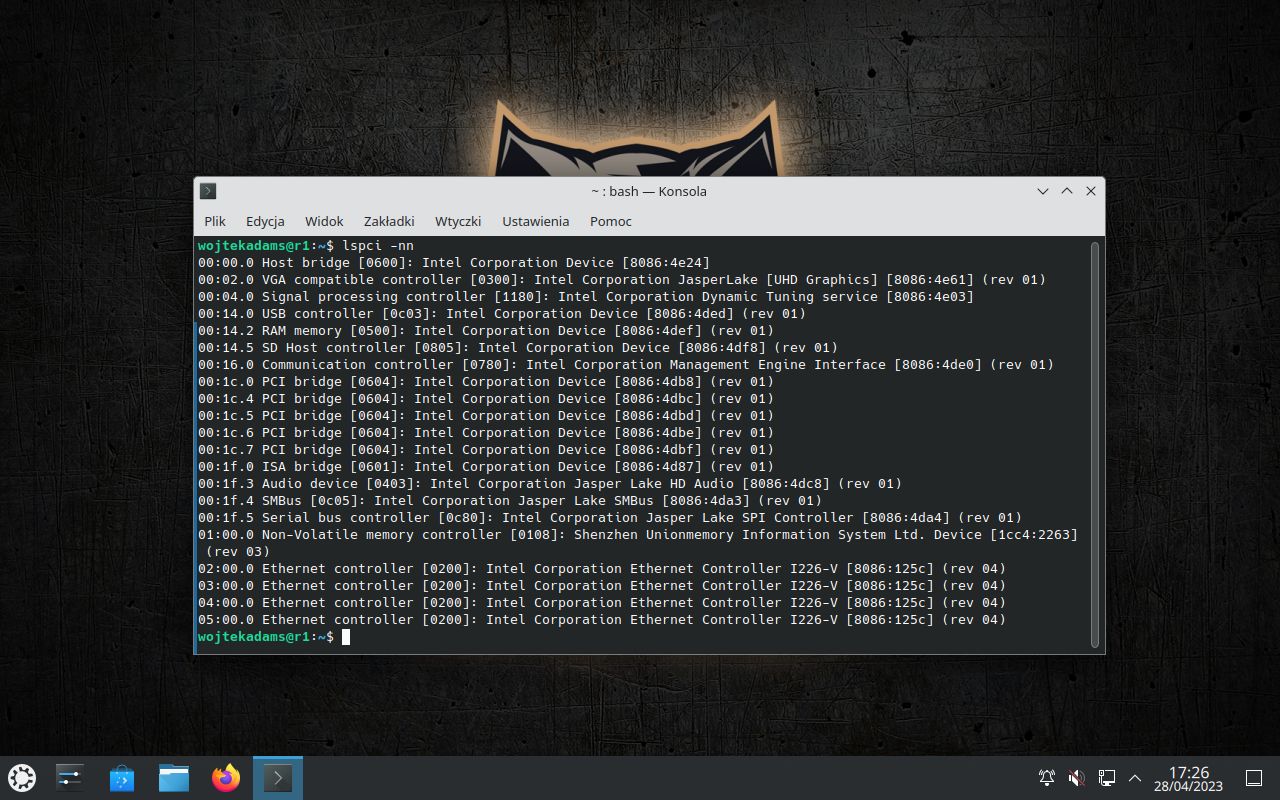Minimize the Konsola window
Viewport: 1280px width, 800px height.
(x=1043, y=191)
